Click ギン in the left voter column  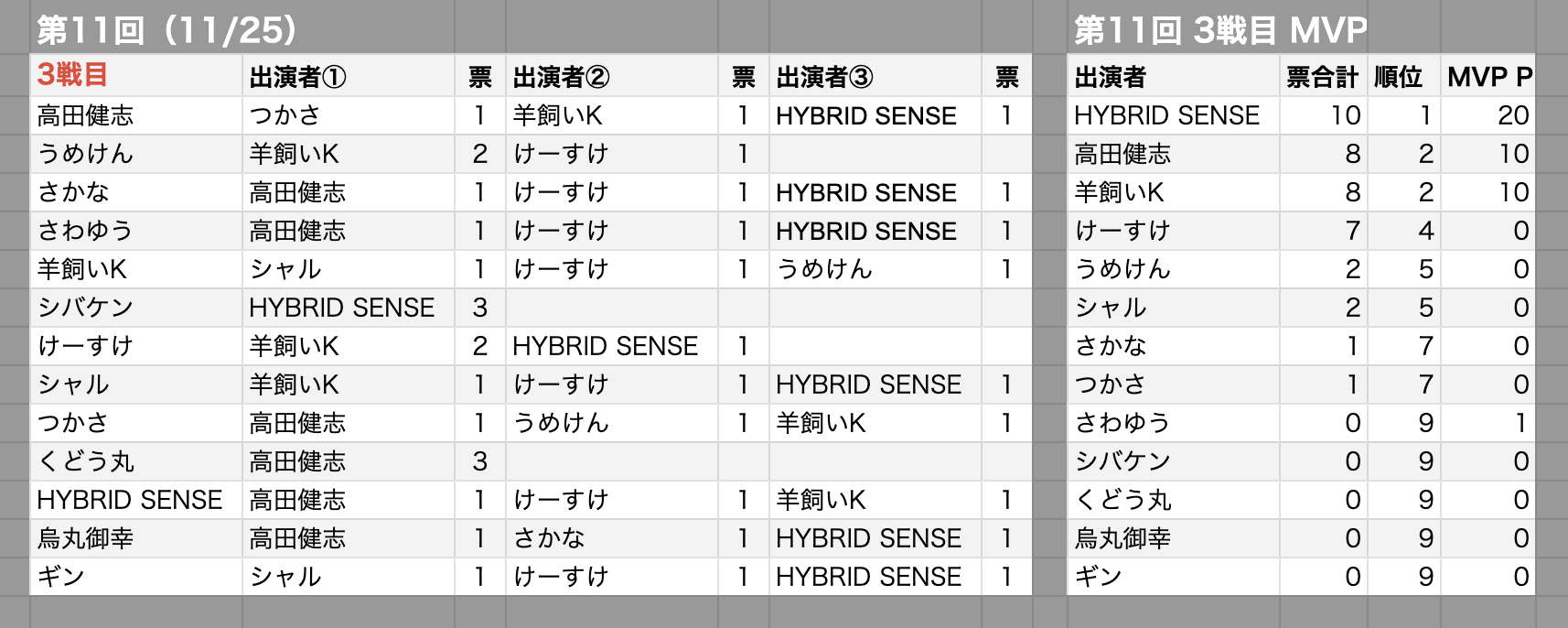[61, 577]
